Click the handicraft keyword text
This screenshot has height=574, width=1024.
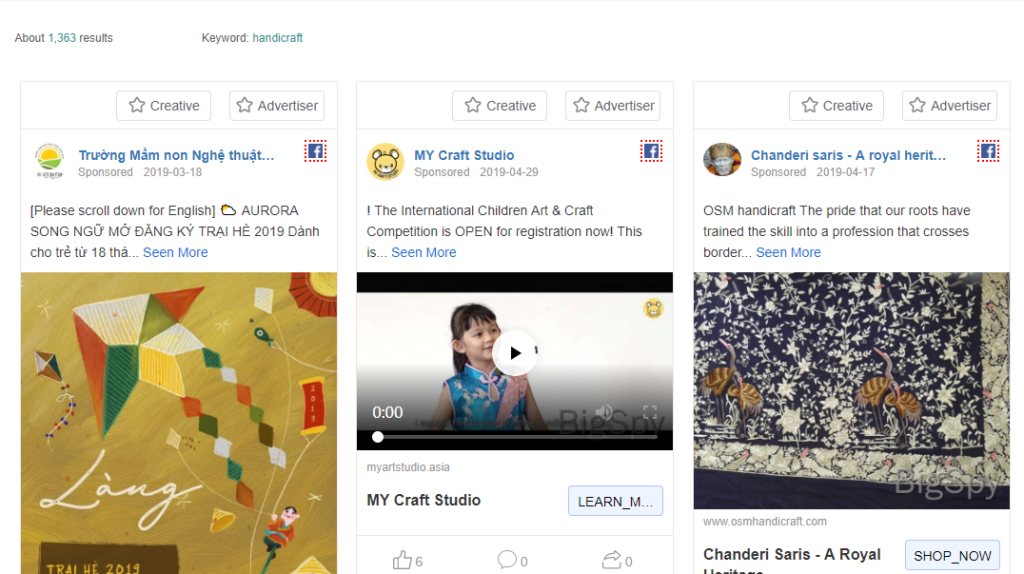coord(278,38)
